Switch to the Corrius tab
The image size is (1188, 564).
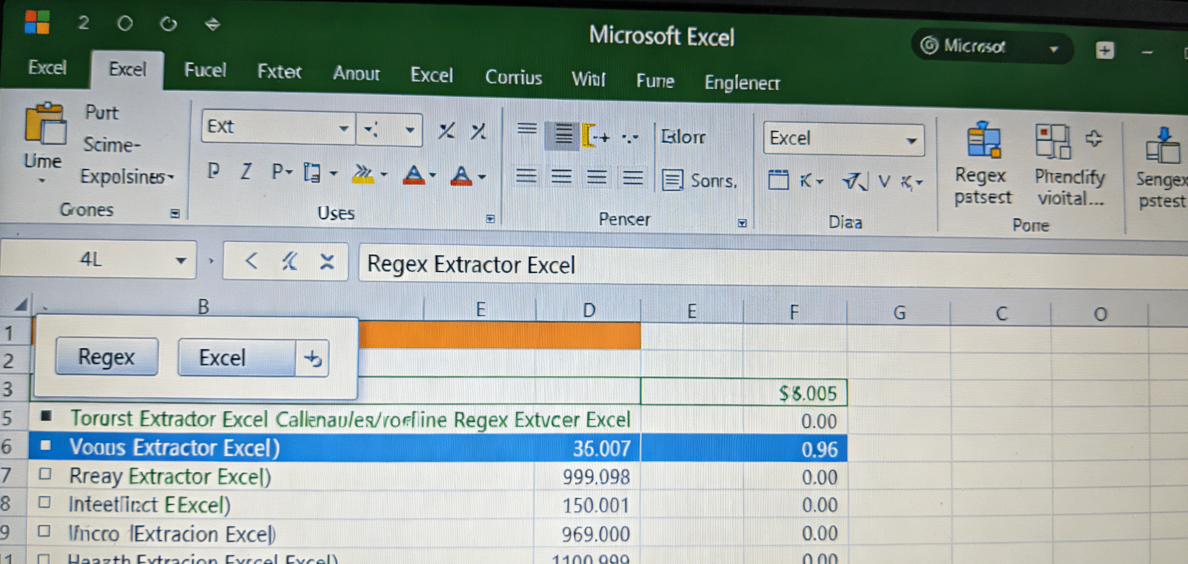click(513, 77)
